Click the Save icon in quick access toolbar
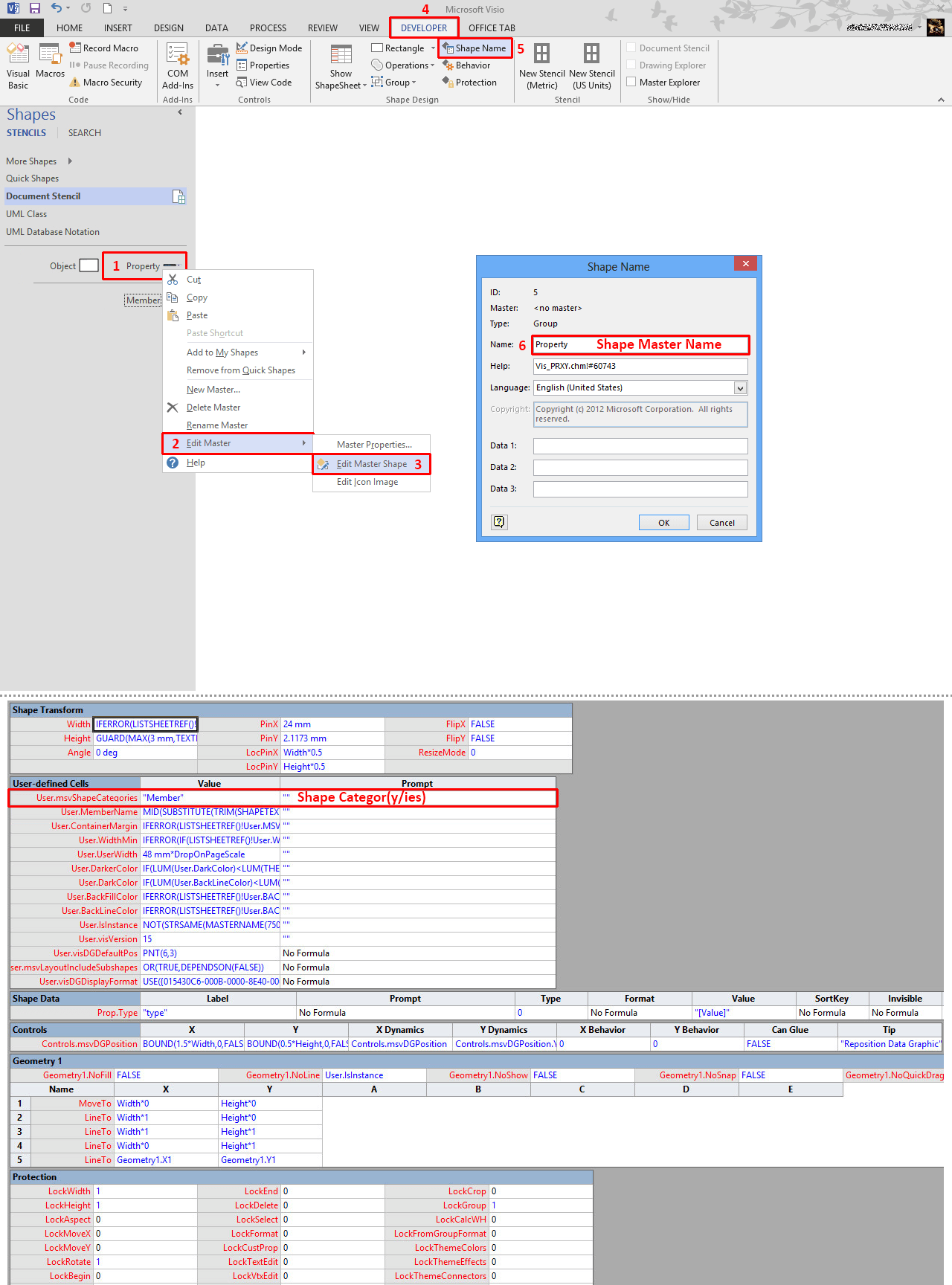The width and height of the screenshot is (952, 1285). 35,8
